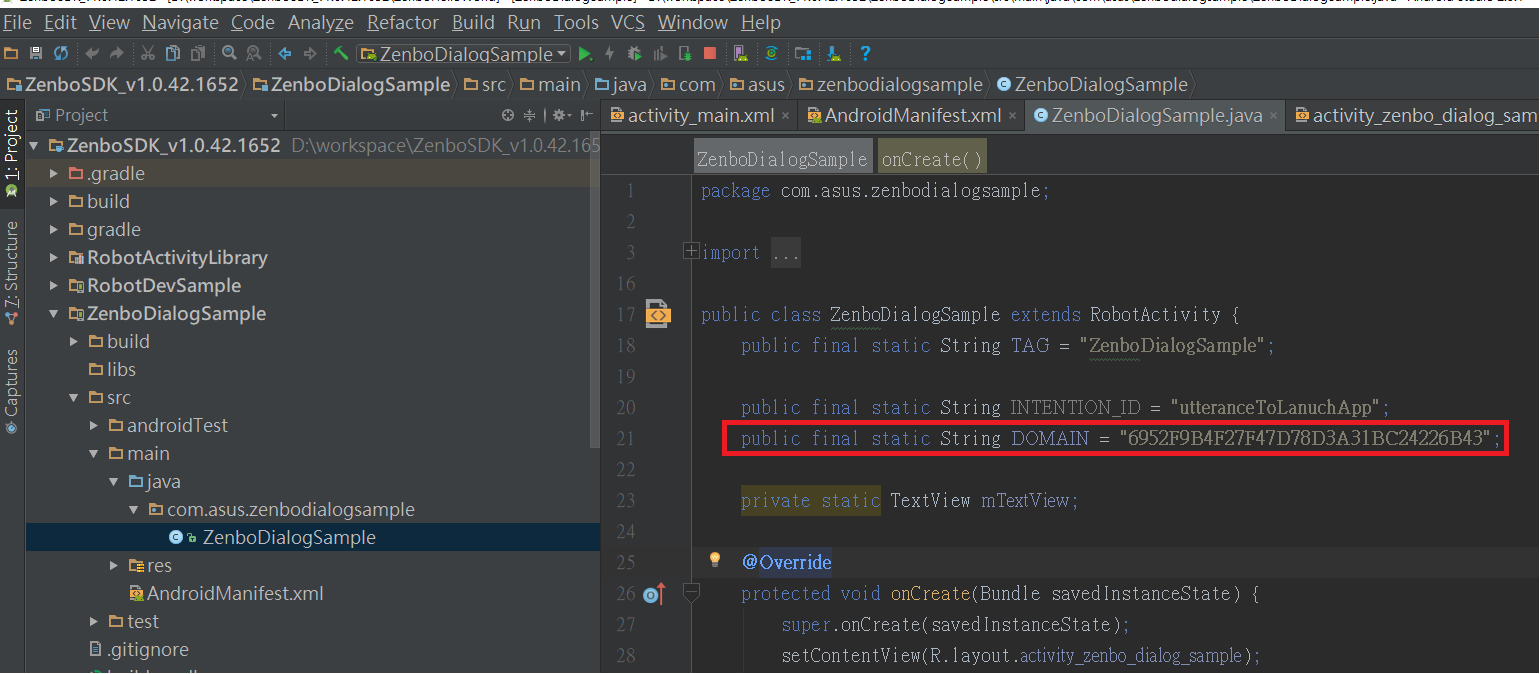
Task: Collapse the onCreate method at line 26
Action: [690, 593]
